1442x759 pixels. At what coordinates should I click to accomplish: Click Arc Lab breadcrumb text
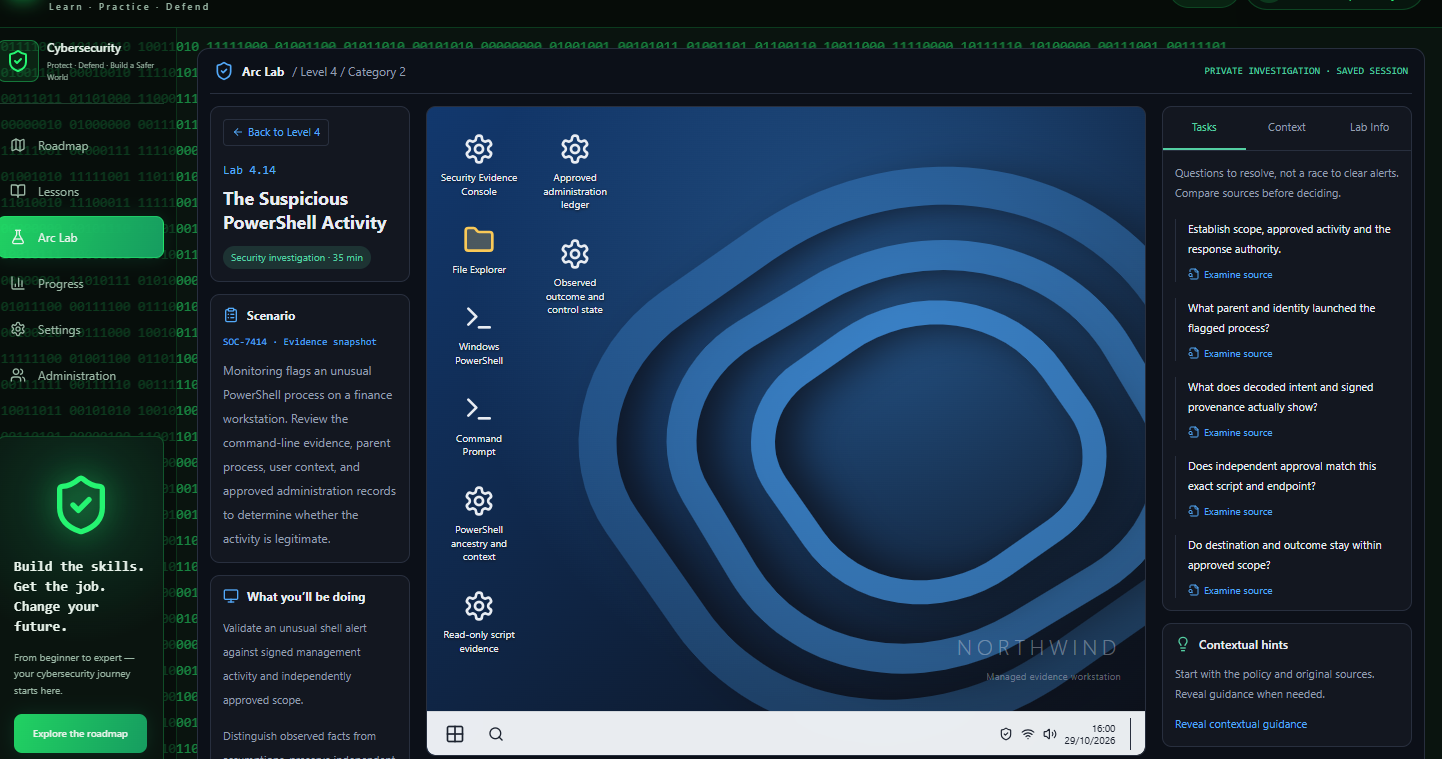point(263,72)
